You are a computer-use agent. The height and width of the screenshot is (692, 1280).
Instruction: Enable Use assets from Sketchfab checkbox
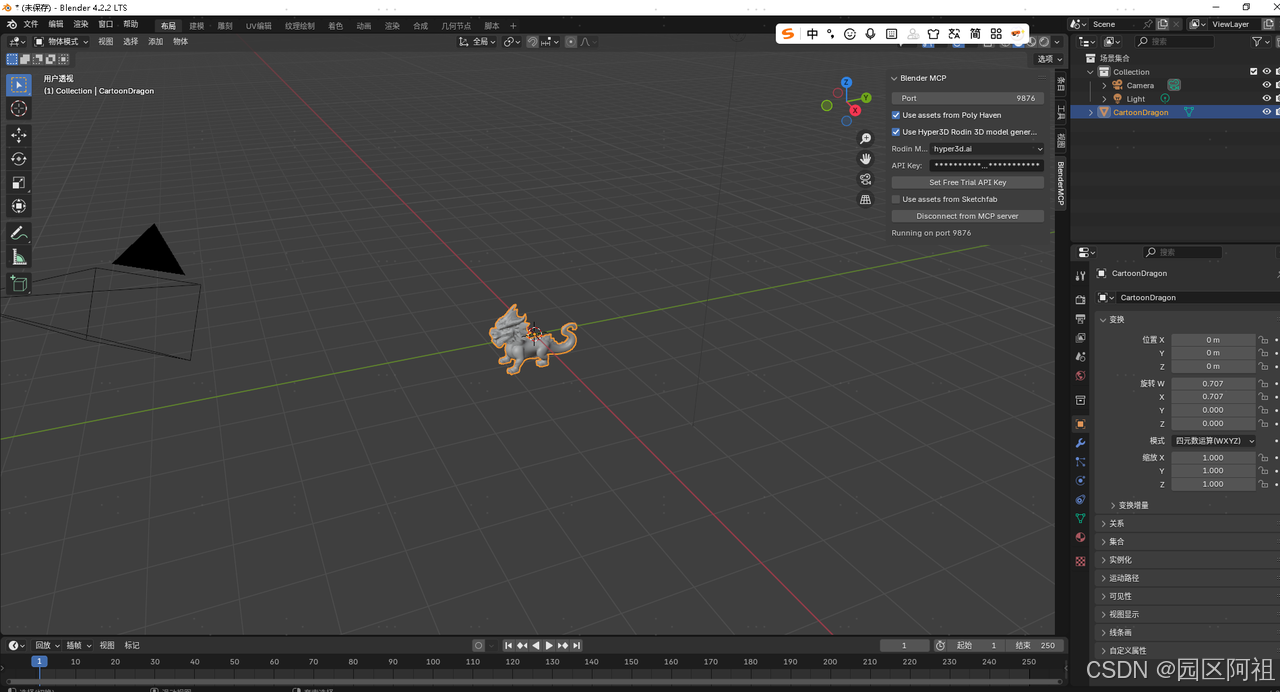(896, 199)
